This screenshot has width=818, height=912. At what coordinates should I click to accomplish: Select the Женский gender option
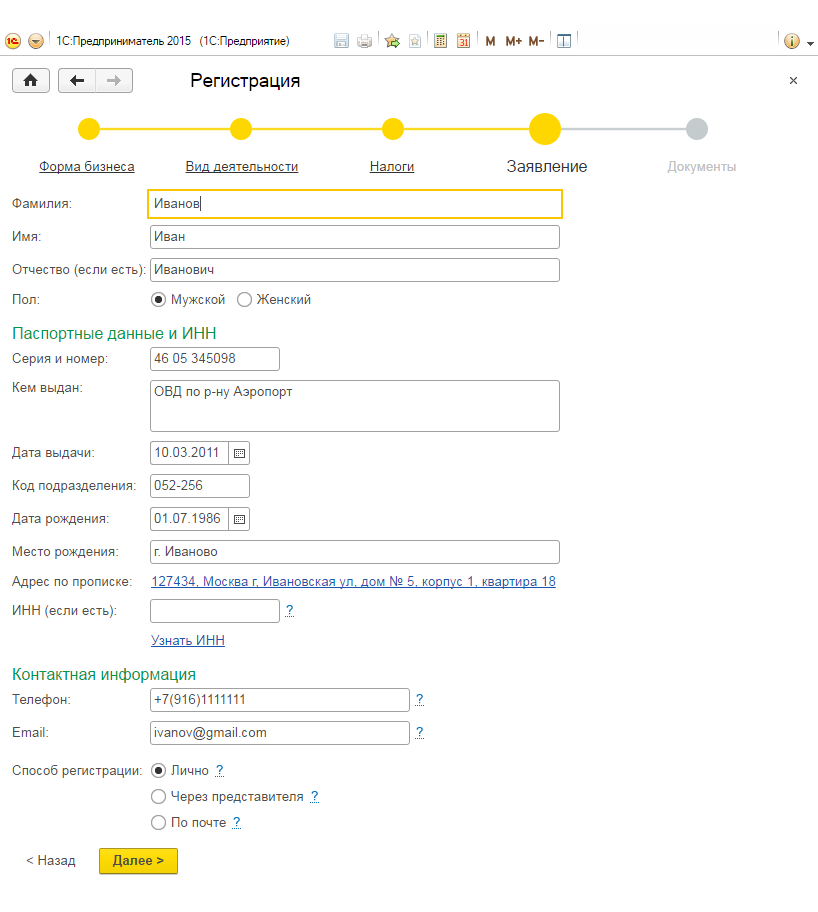244,300
